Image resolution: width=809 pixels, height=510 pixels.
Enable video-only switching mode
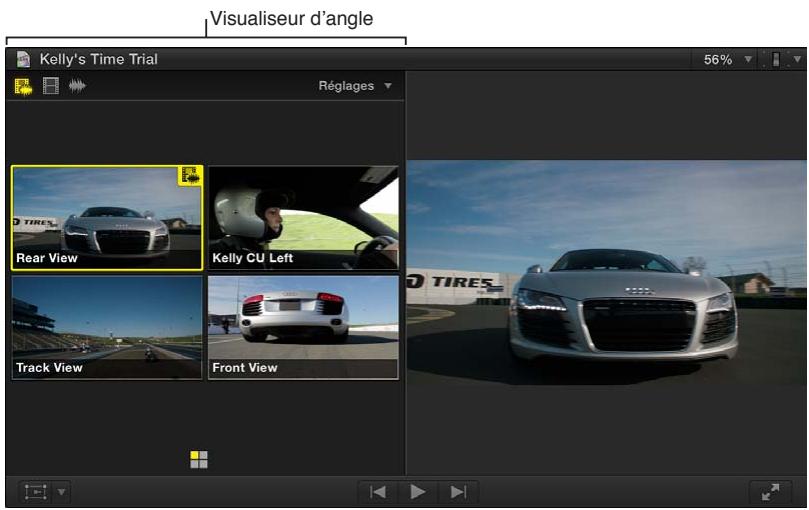51,86
